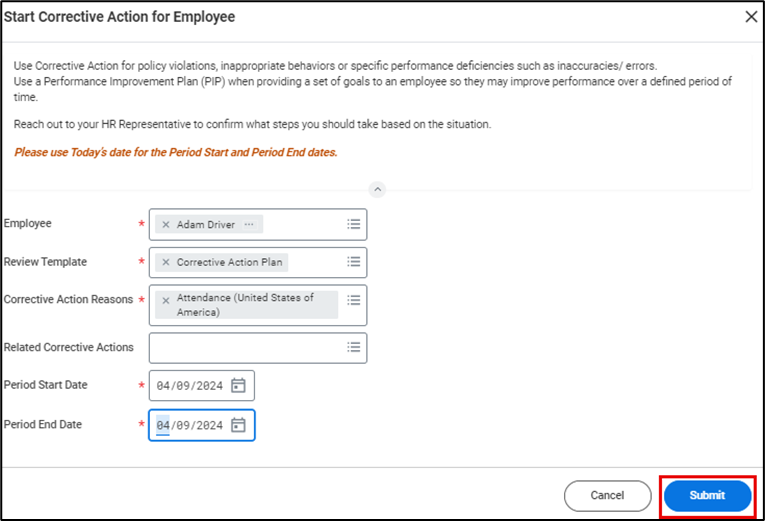Image resolution: width=765 pixels, height=521 pixels.
Task: Open Corrective Action Reasons prompt list icon
Action: coord(353,299)
